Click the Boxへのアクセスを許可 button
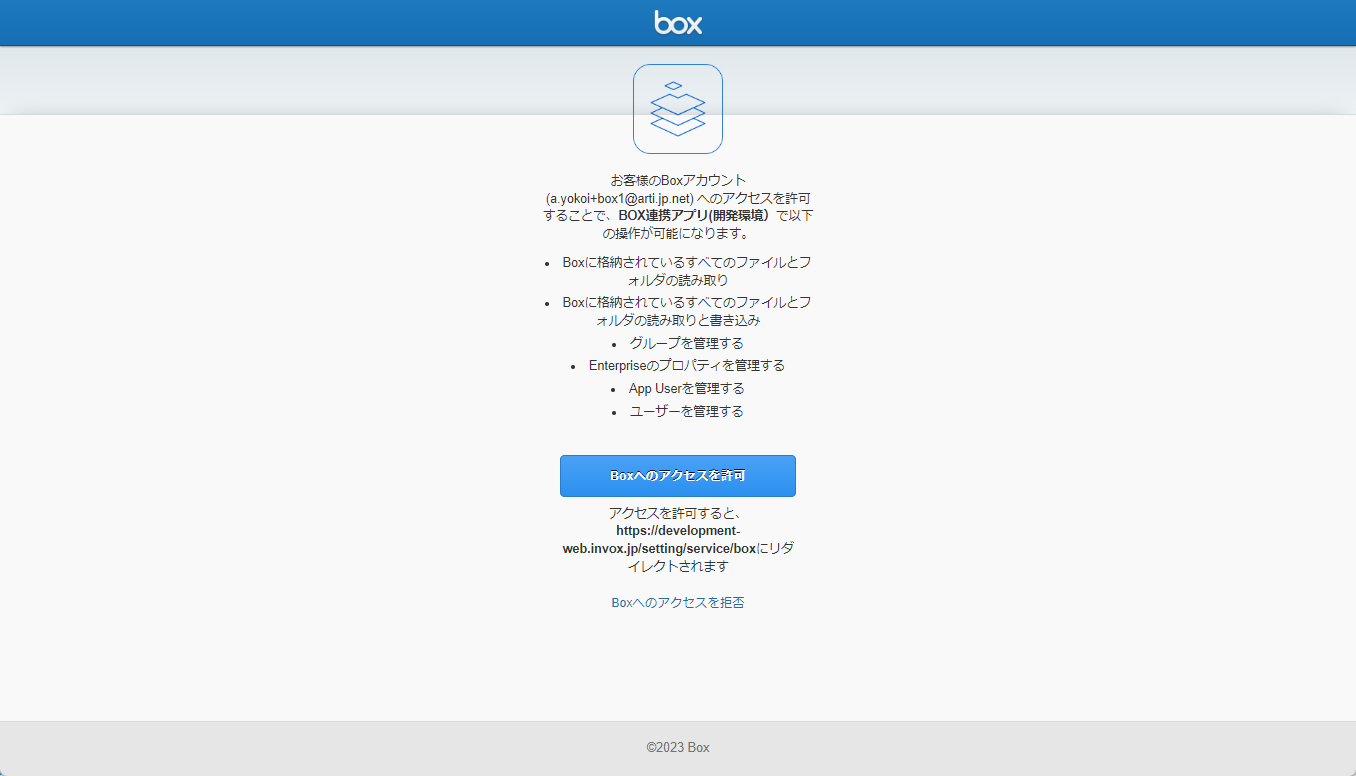Screen dimensions: 1356x776 (x=678, y=476)
